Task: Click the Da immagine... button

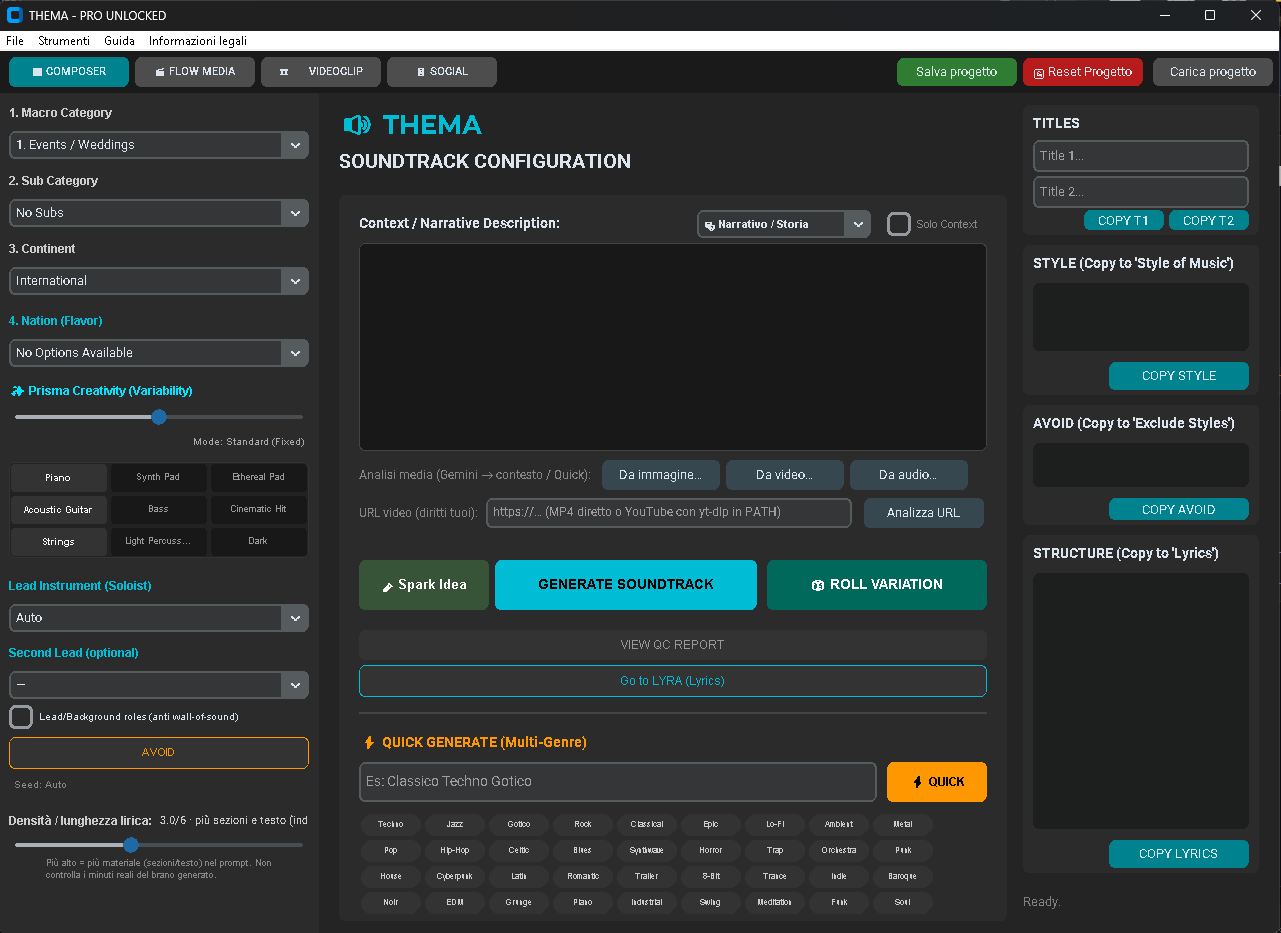Action: (x=661, y=475)
